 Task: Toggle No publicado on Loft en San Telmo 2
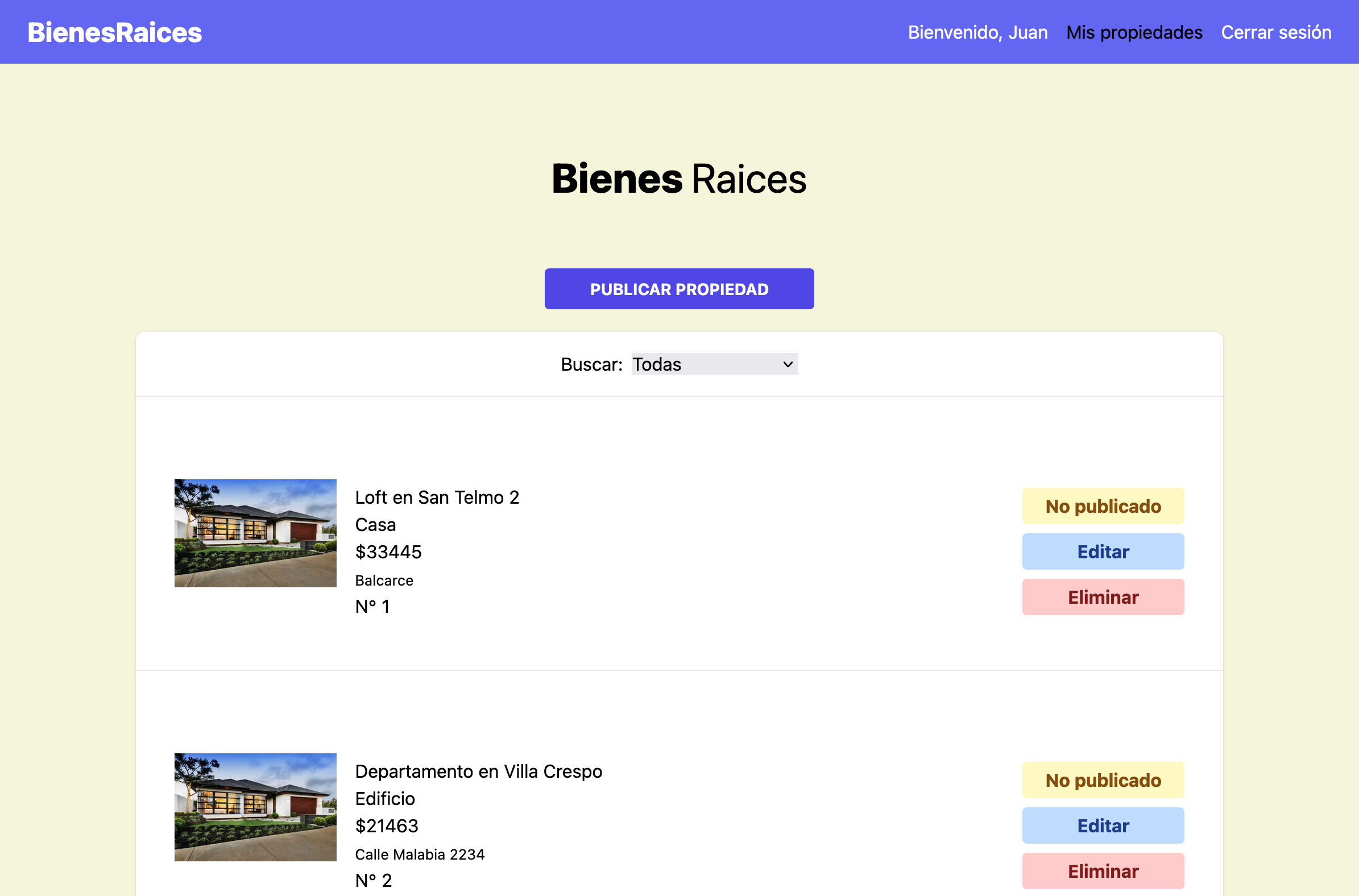[x=1103, y=506]
